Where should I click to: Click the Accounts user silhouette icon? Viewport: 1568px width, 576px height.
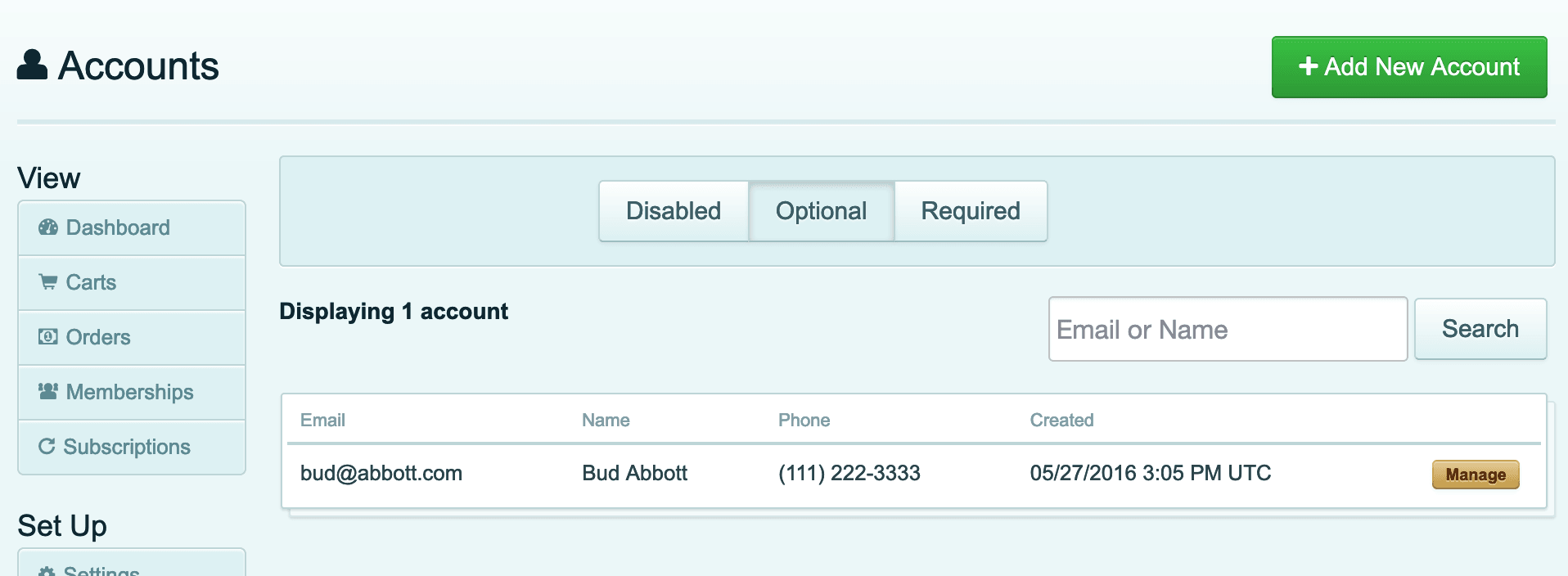click(32, 65)
